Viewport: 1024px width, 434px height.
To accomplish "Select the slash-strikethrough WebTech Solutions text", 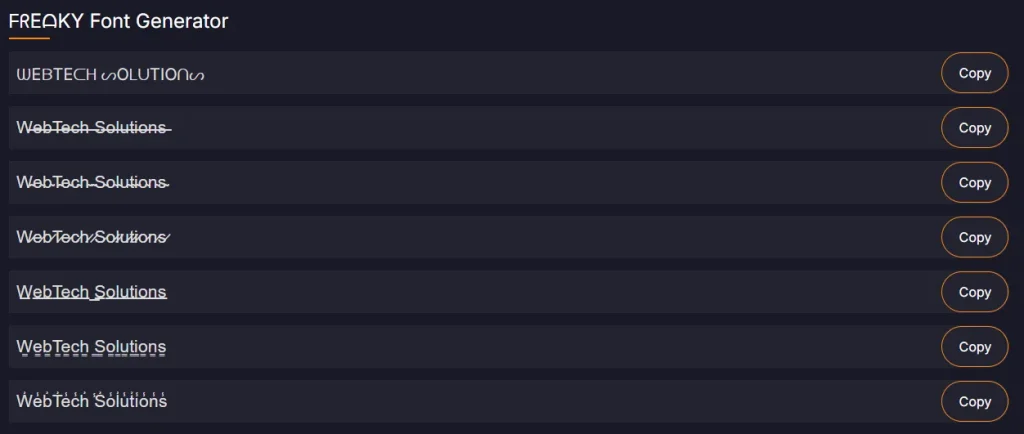I will point(93,237).
